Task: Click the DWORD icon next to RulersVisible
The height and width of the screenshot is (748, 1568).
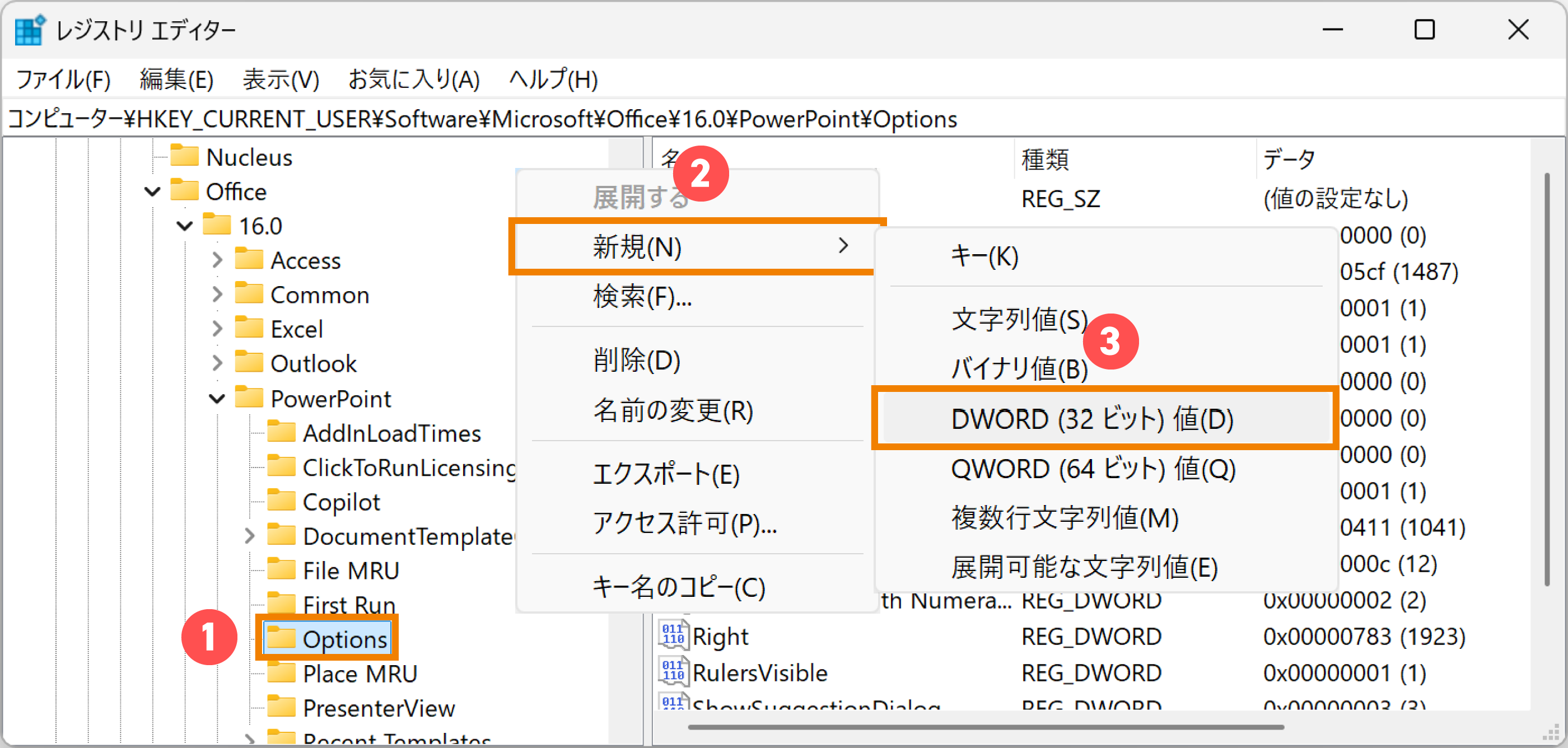Action: point(673,672)
